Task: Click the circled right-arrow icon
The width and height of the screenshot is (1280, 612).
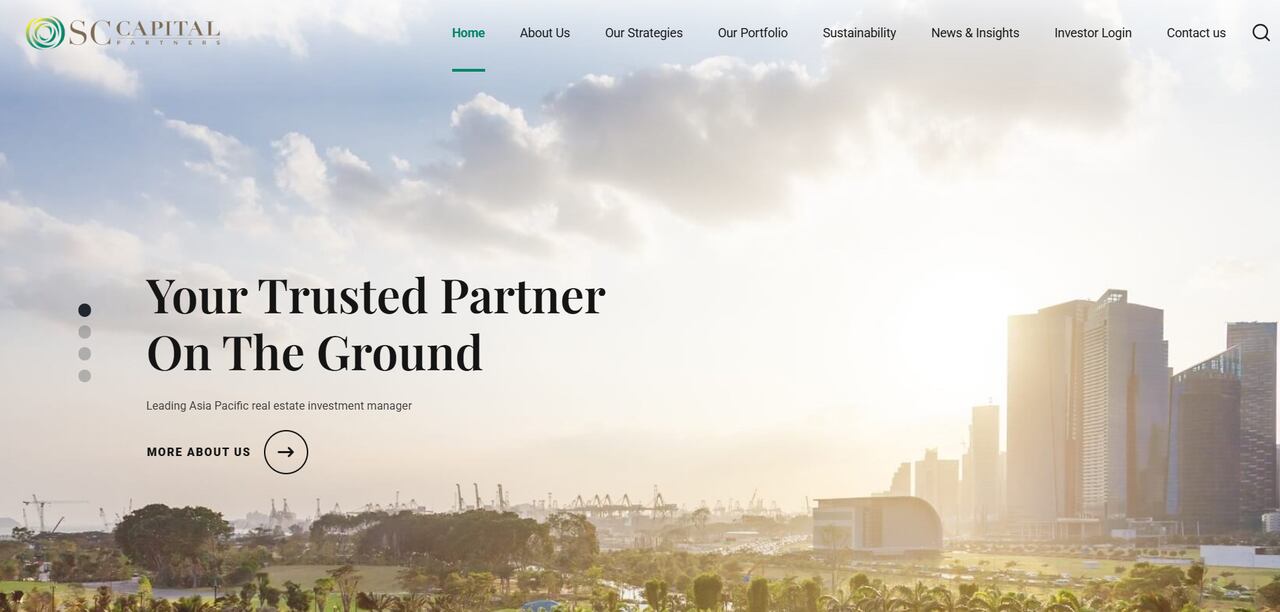Action: coord(286,452)
